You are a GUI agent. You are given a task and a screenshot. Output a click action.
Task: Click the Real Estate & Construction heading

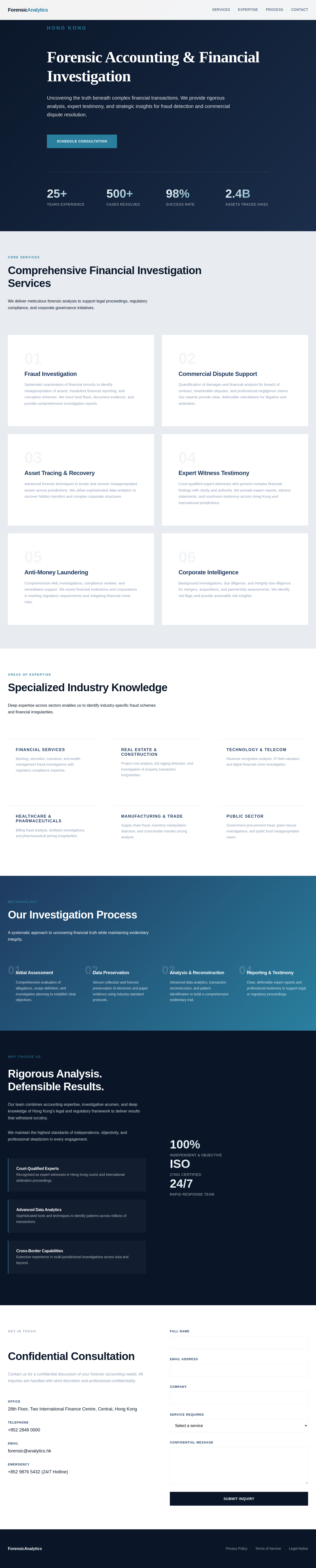[x=140, y=752]
